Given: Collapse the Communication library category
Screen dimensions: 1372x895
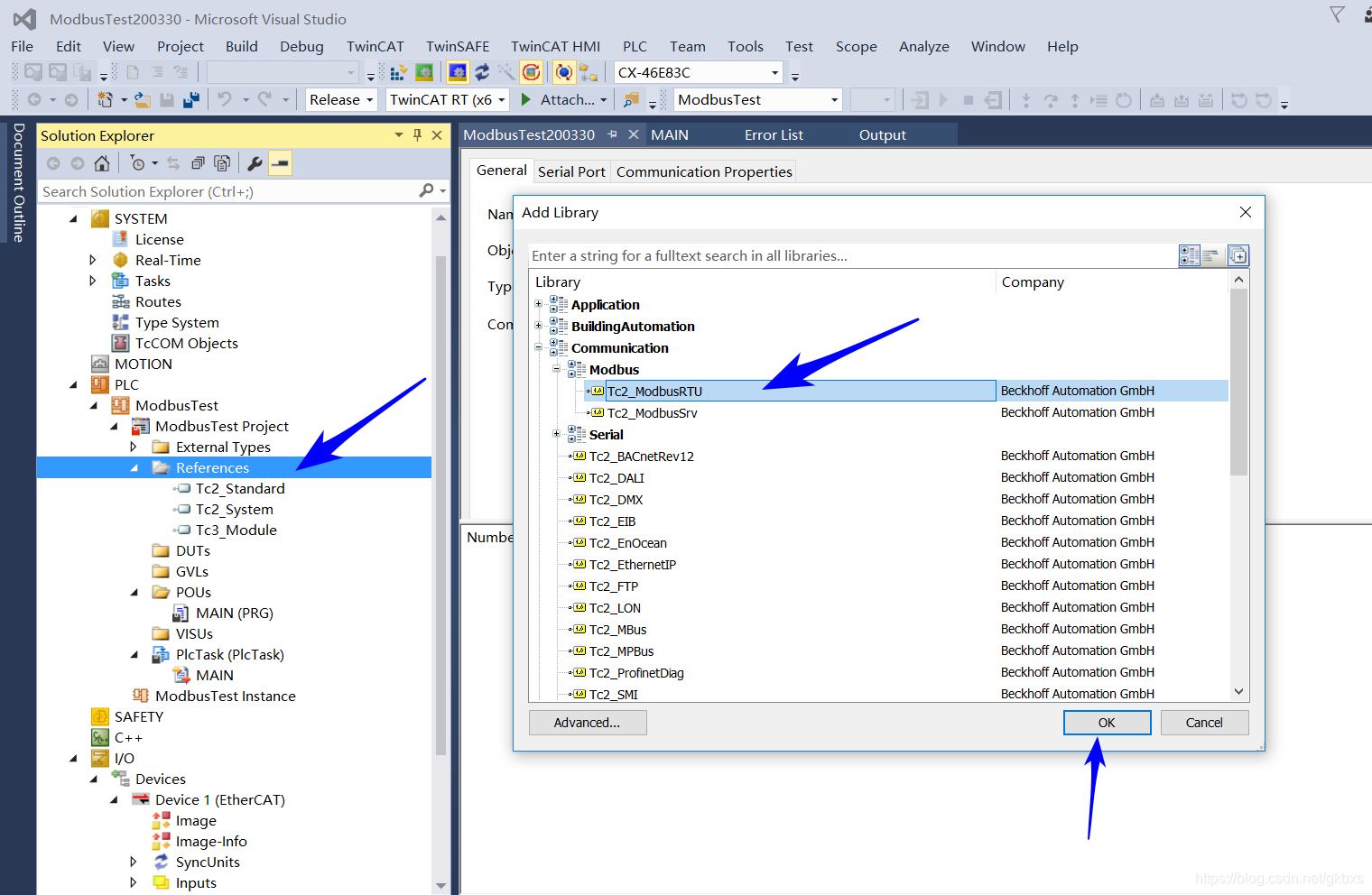Looking at the screenshot, I should coord(539,347).
